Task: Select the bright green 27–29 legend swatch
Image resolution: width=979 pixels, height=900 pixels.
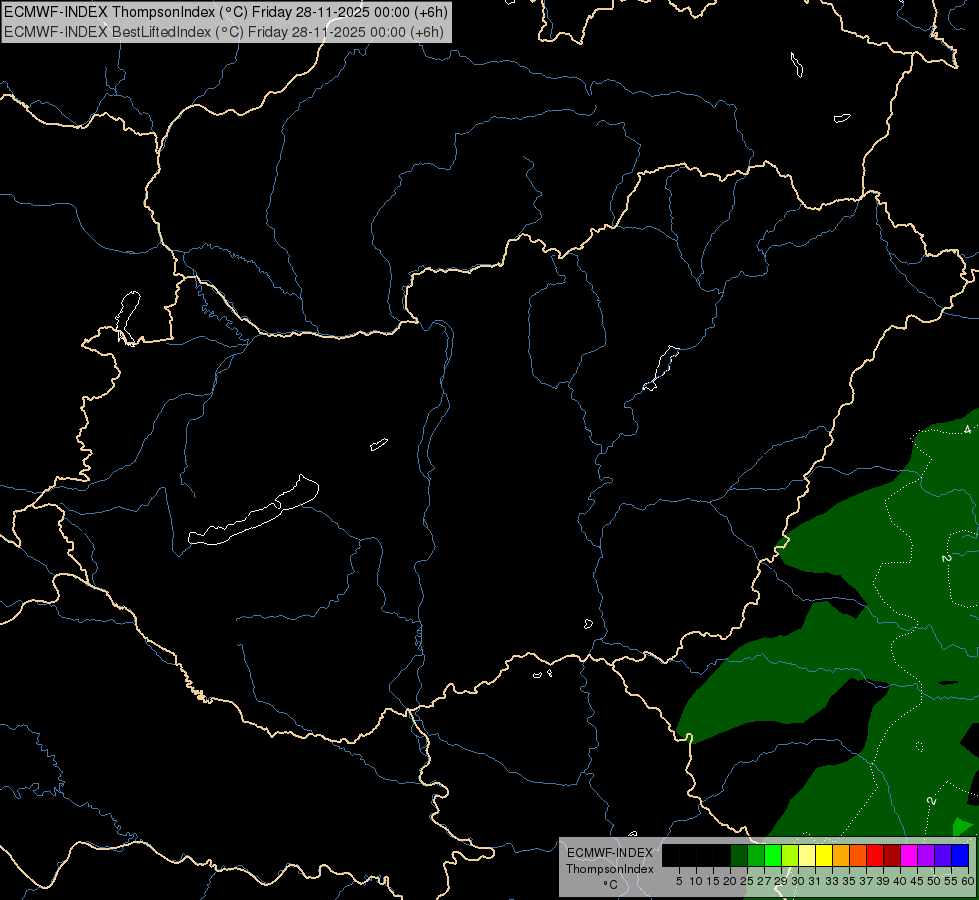Action: pos(773,855)
